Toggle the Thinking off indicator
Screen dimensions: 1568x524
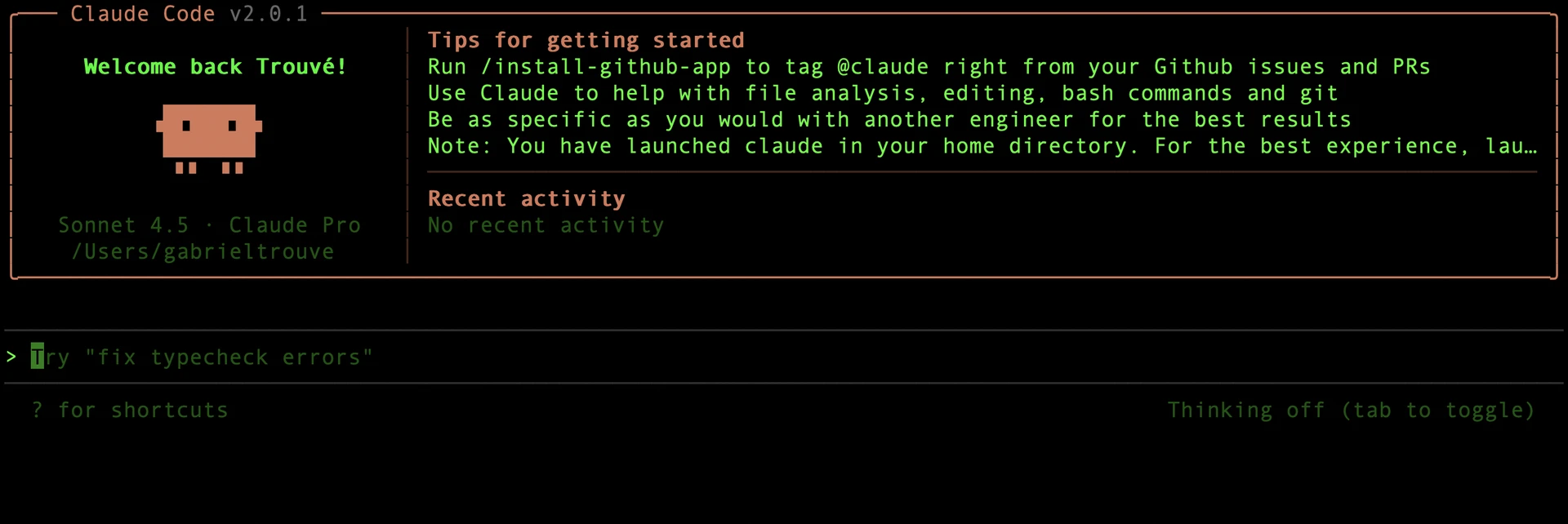click(x=1350, y=410)
